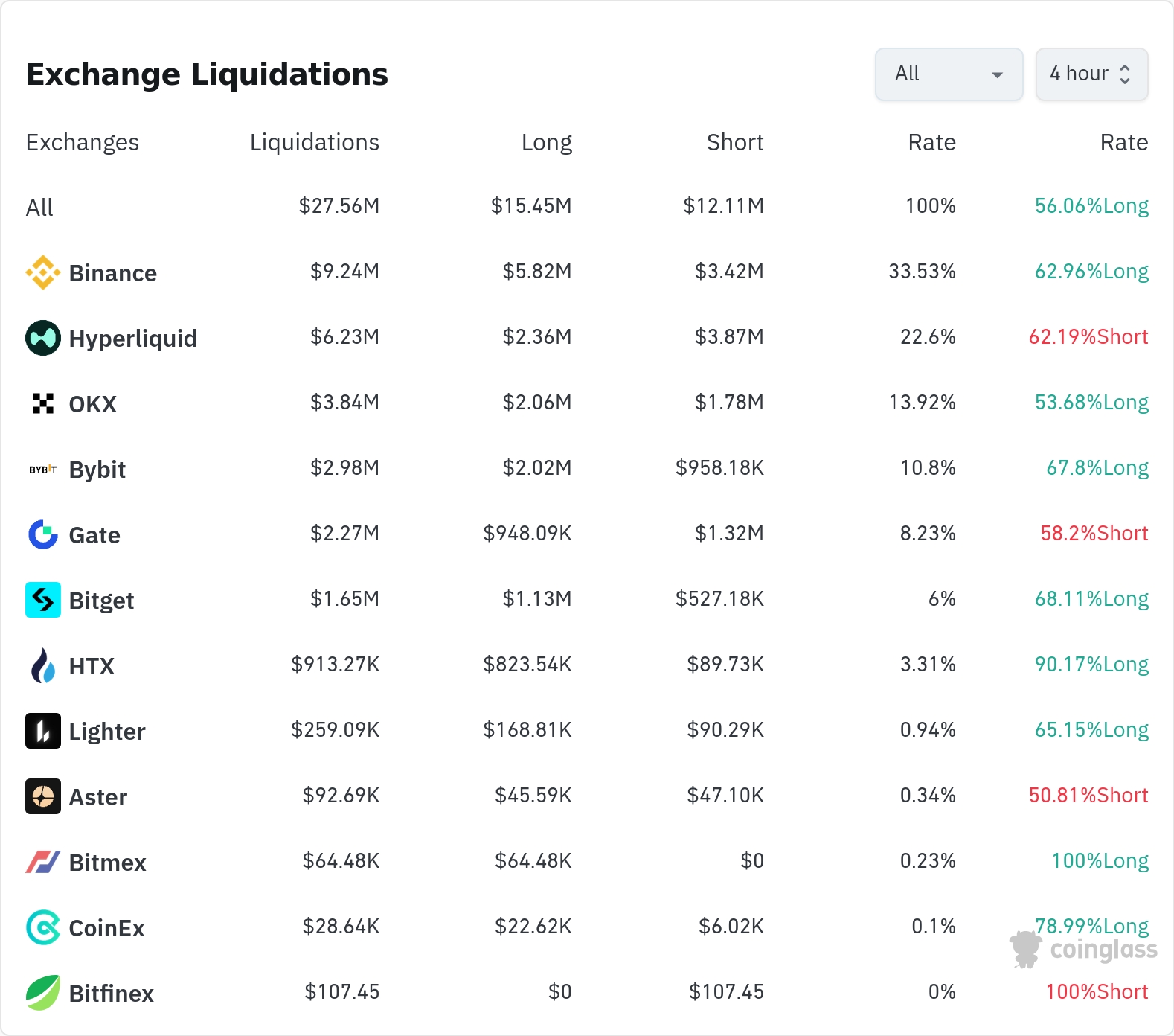This screenshot has width=1174, height=1036.
Task: Click the Bitfinex leaf icon
Action: pyautogui.click(x=43, y=993)
